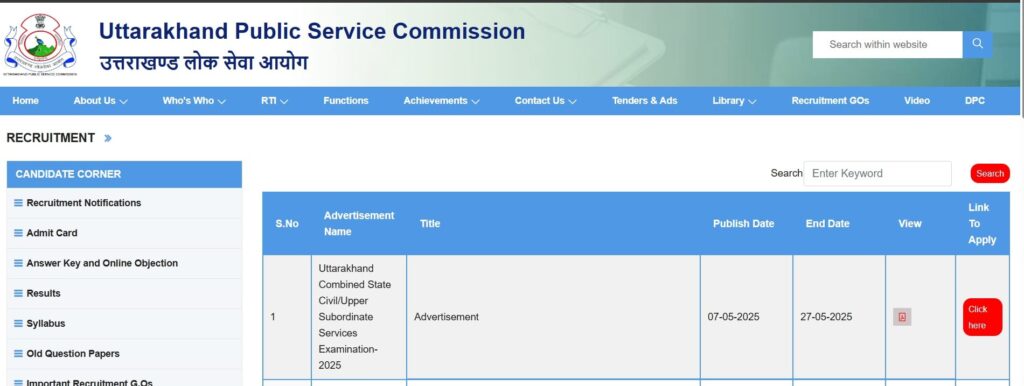Image resolution: width=1024 pixels, height=386 pixels.
Task: Click the double-chevron beside RECRUITMENT heading
Action: point(108,138)
